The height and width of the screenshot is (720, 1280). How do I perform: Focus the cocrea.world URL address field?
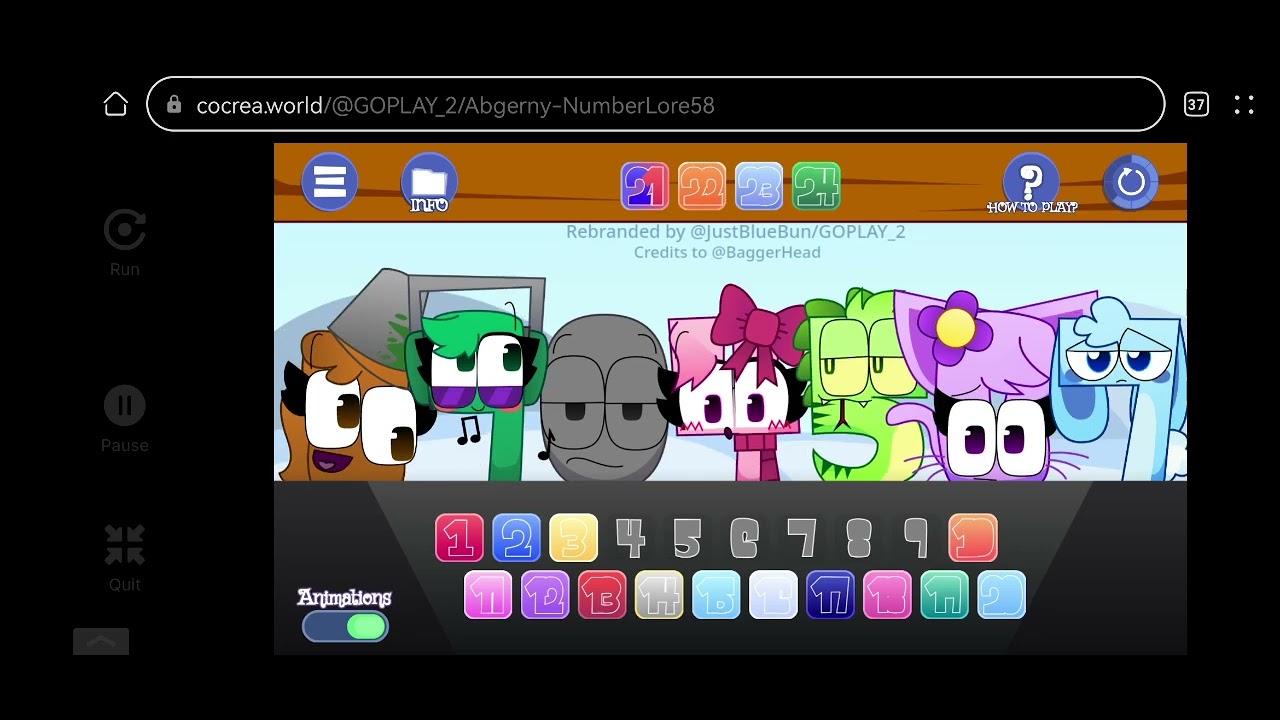pos(656,104)
